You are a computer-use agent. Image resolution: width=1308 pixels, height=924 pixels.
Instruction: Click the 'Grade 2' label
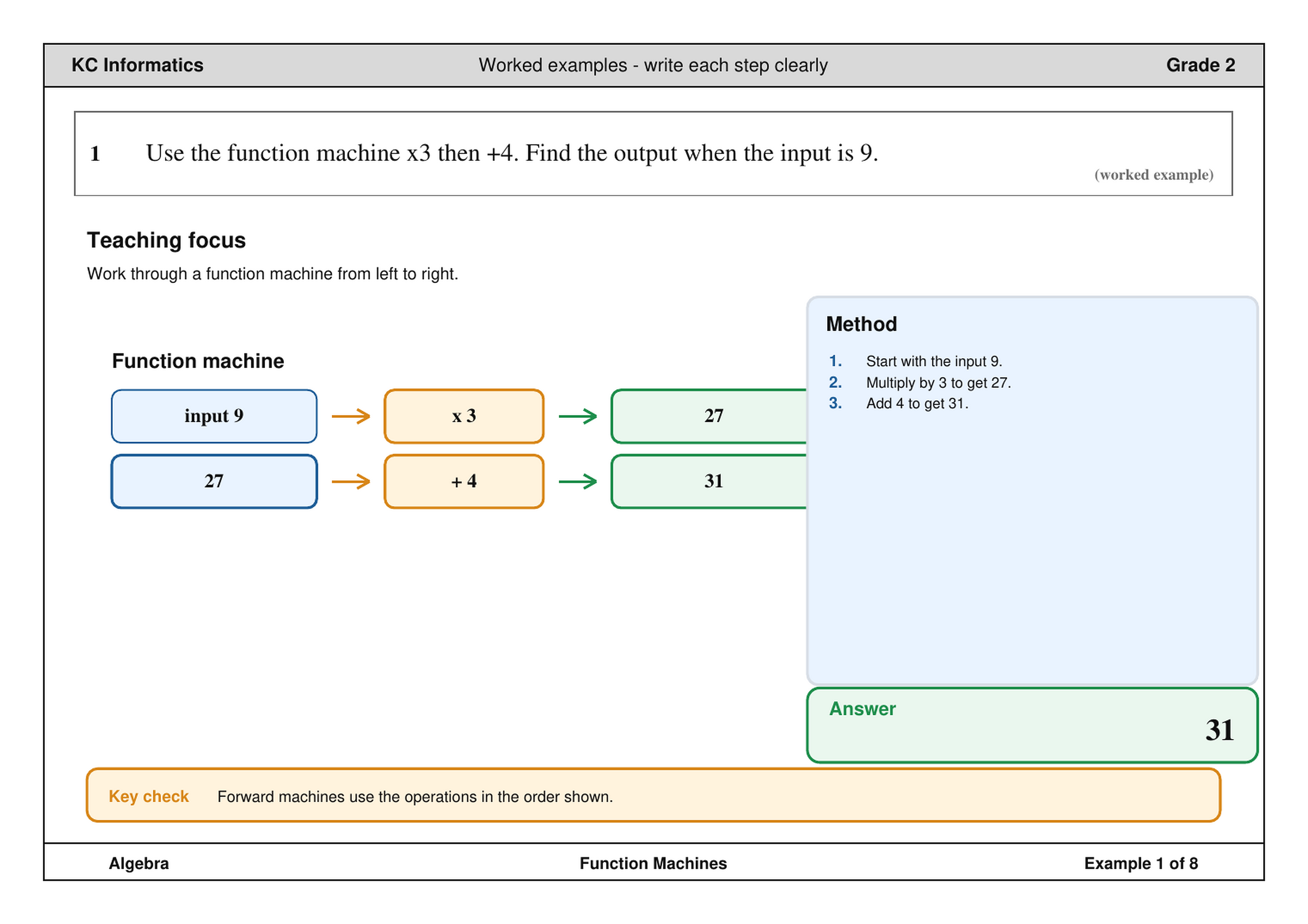(1201, 65)
